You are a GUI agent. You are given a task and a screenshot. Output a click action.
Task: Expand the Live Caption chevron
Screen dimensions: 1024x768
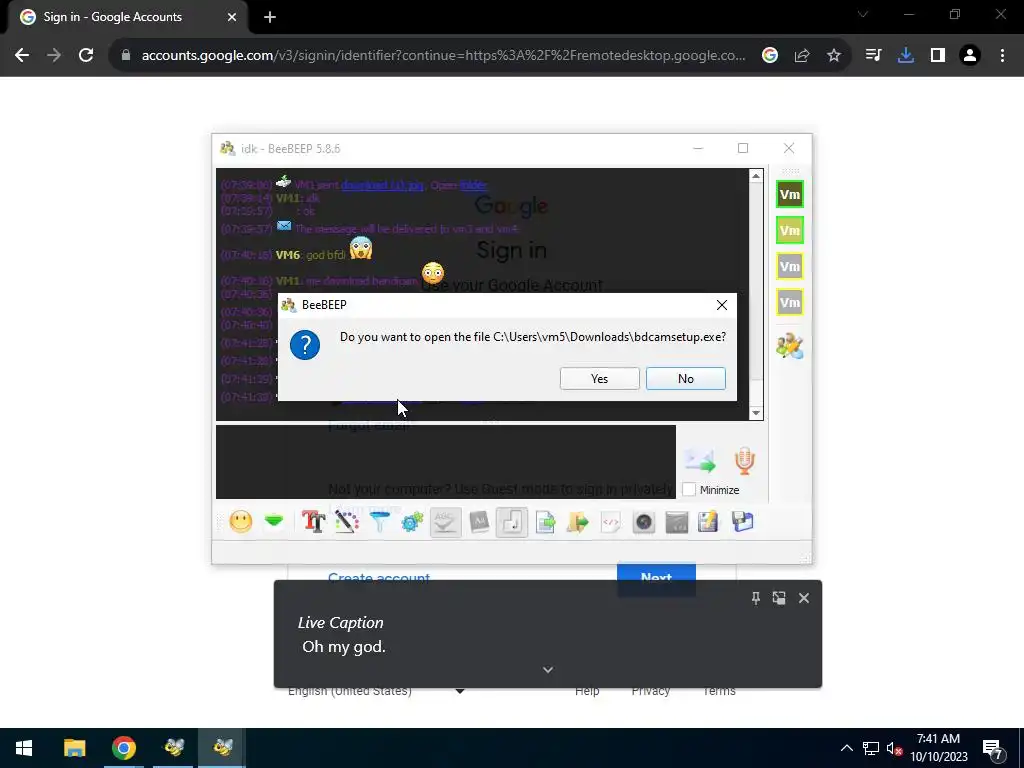pos(548,670)
